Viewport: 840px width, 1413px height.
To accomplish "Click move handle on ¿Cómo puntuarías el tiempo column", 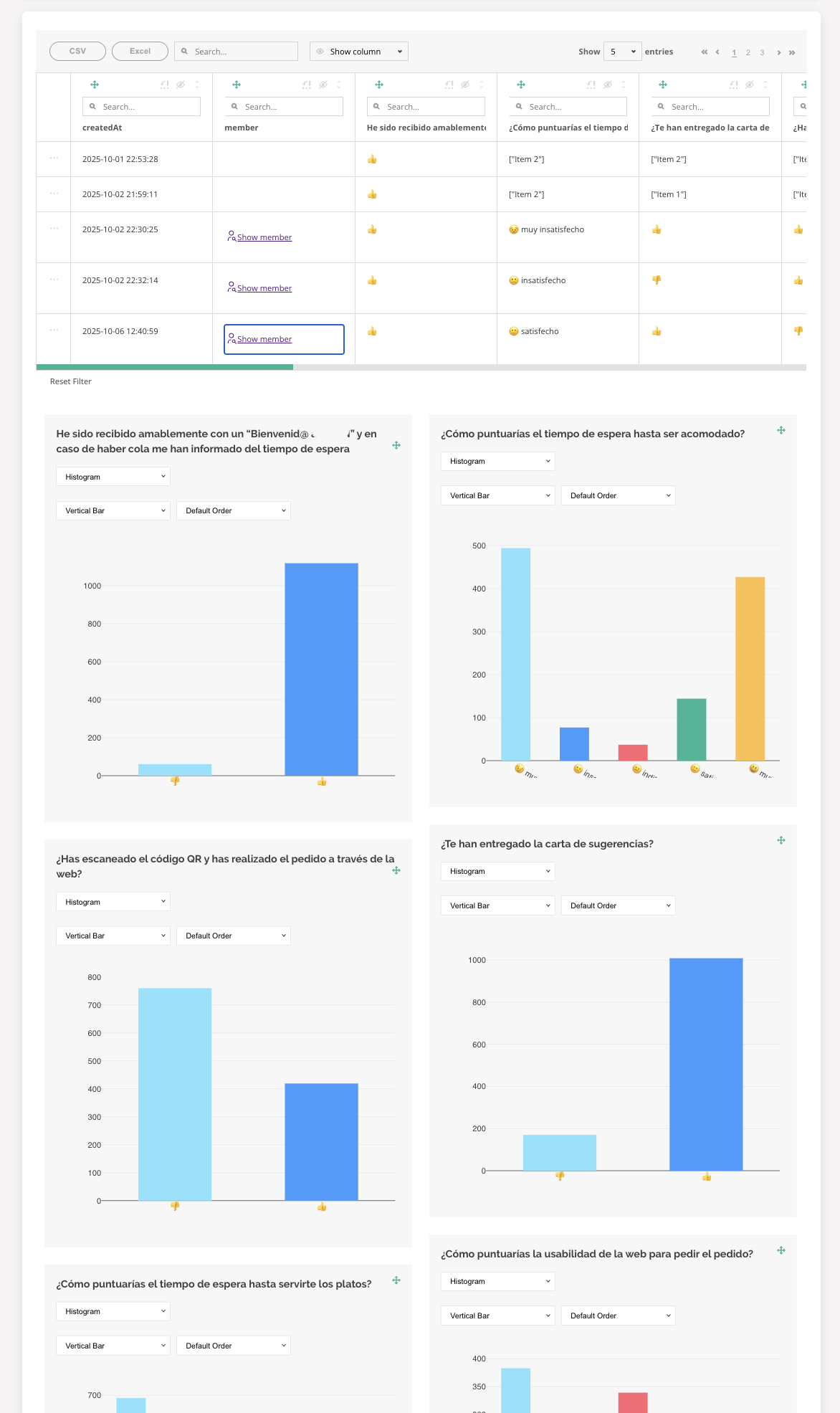I will click(x=521, y=85).
